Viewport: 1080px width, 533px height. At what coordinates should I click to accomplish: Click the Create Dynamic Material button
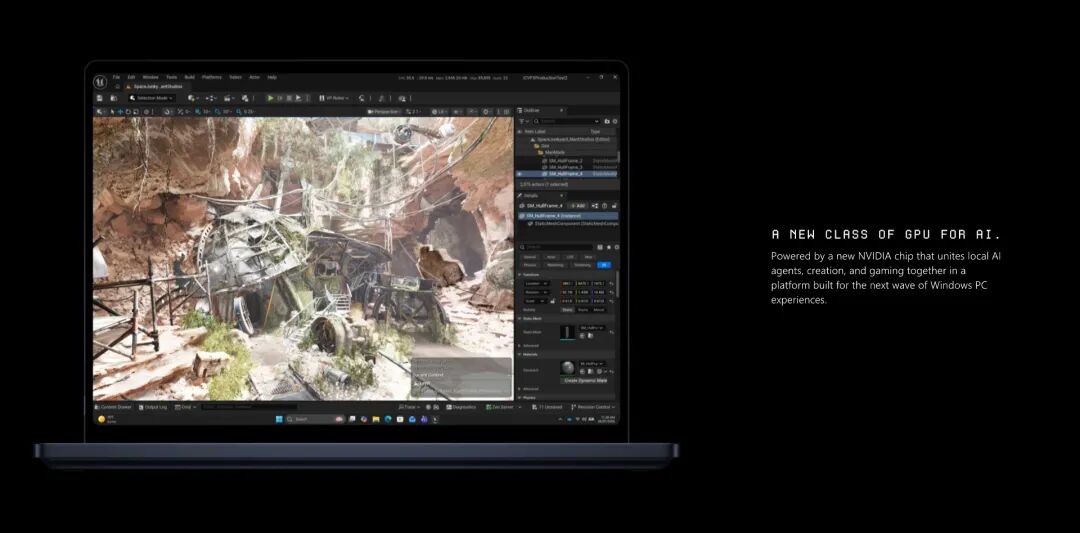pos(585,381)
